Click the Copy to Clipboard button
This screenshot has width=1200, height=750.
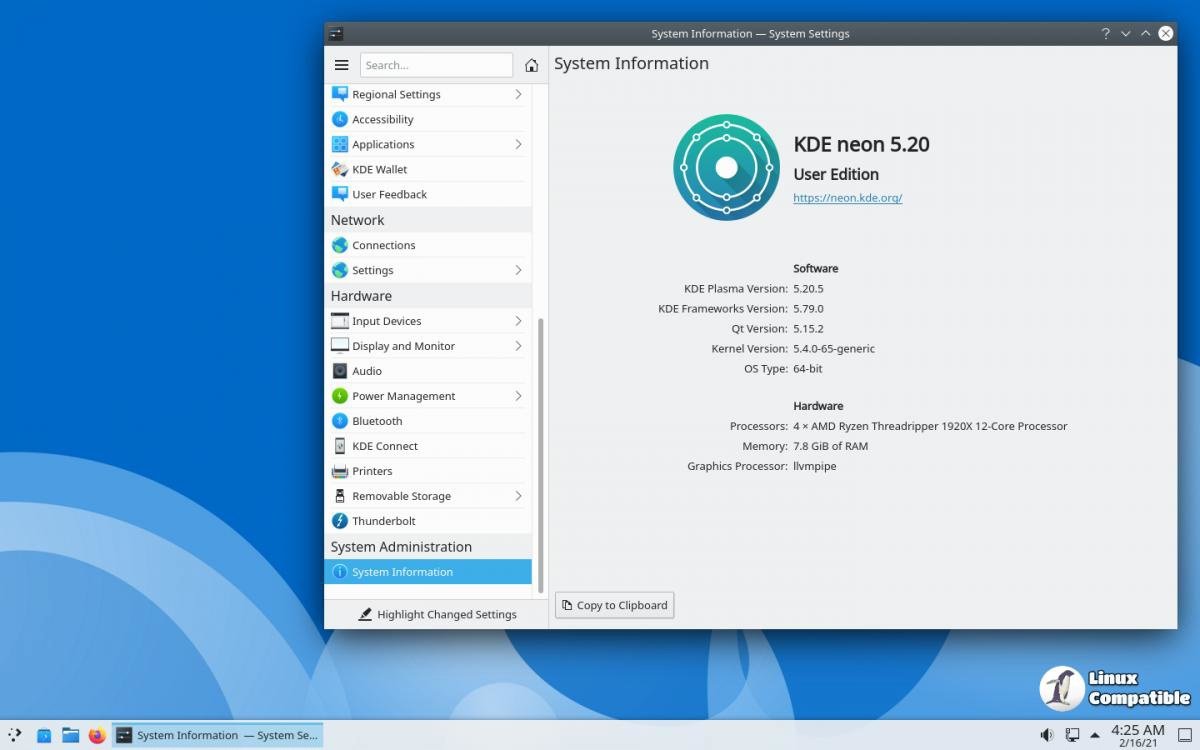tap(614, 605)
